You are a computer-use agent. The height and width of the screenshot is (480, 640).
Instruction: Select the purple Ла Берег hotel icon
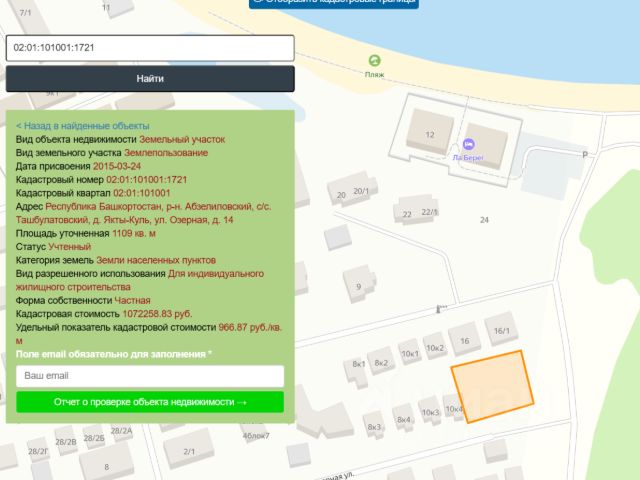[469, 144]
